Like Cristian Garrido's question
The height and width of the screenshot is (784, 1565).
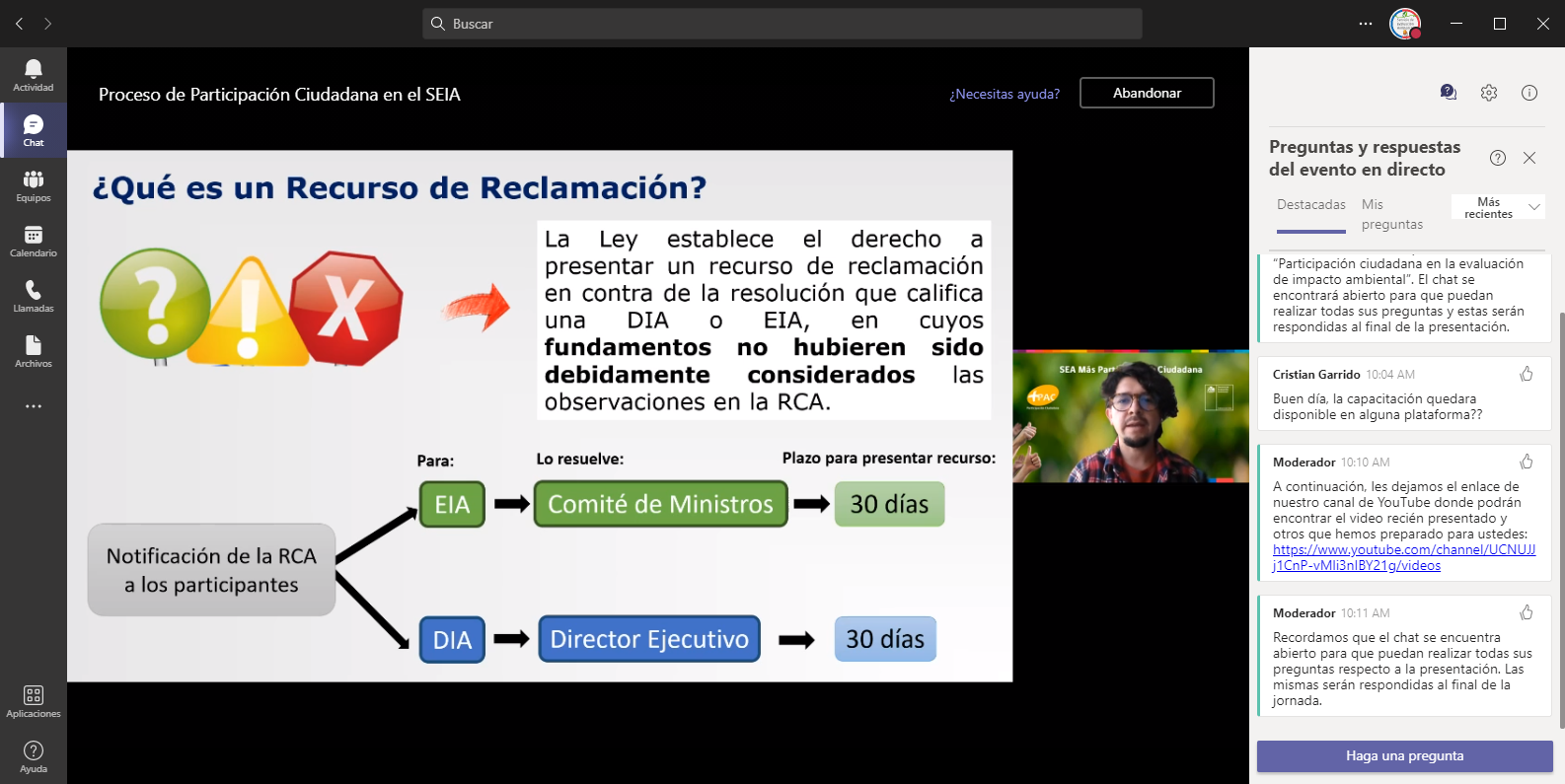click(x=1527, y=374)
